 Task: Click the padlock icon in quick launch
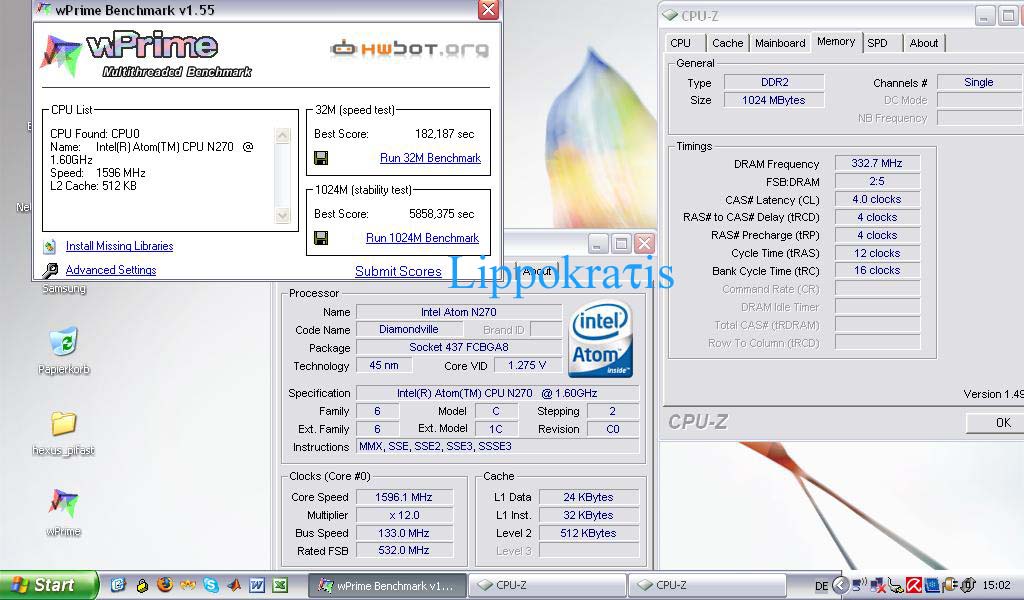pyautogui.click(x=142, y=585)
